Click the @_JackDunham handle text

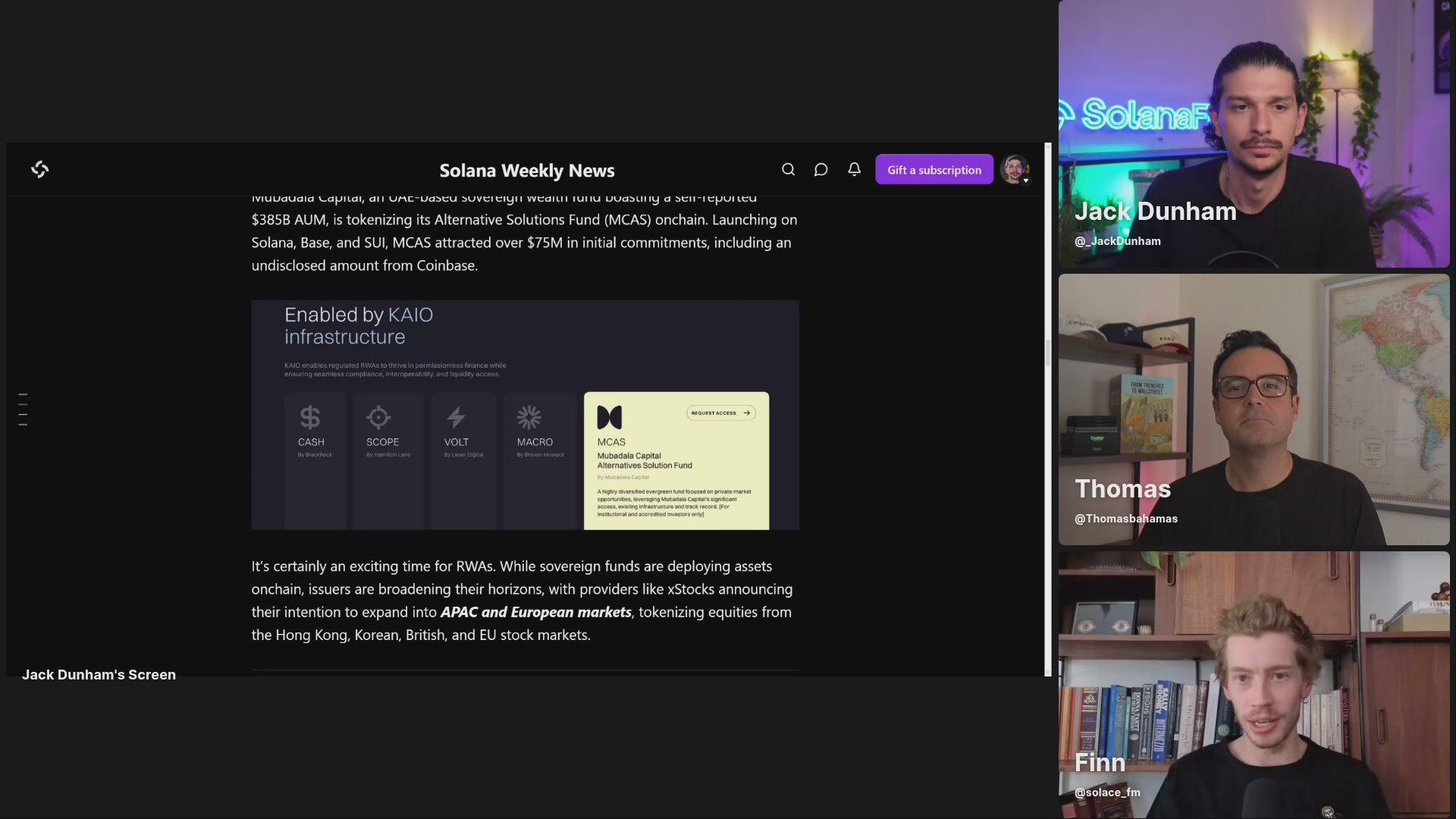click(1118, 241)
